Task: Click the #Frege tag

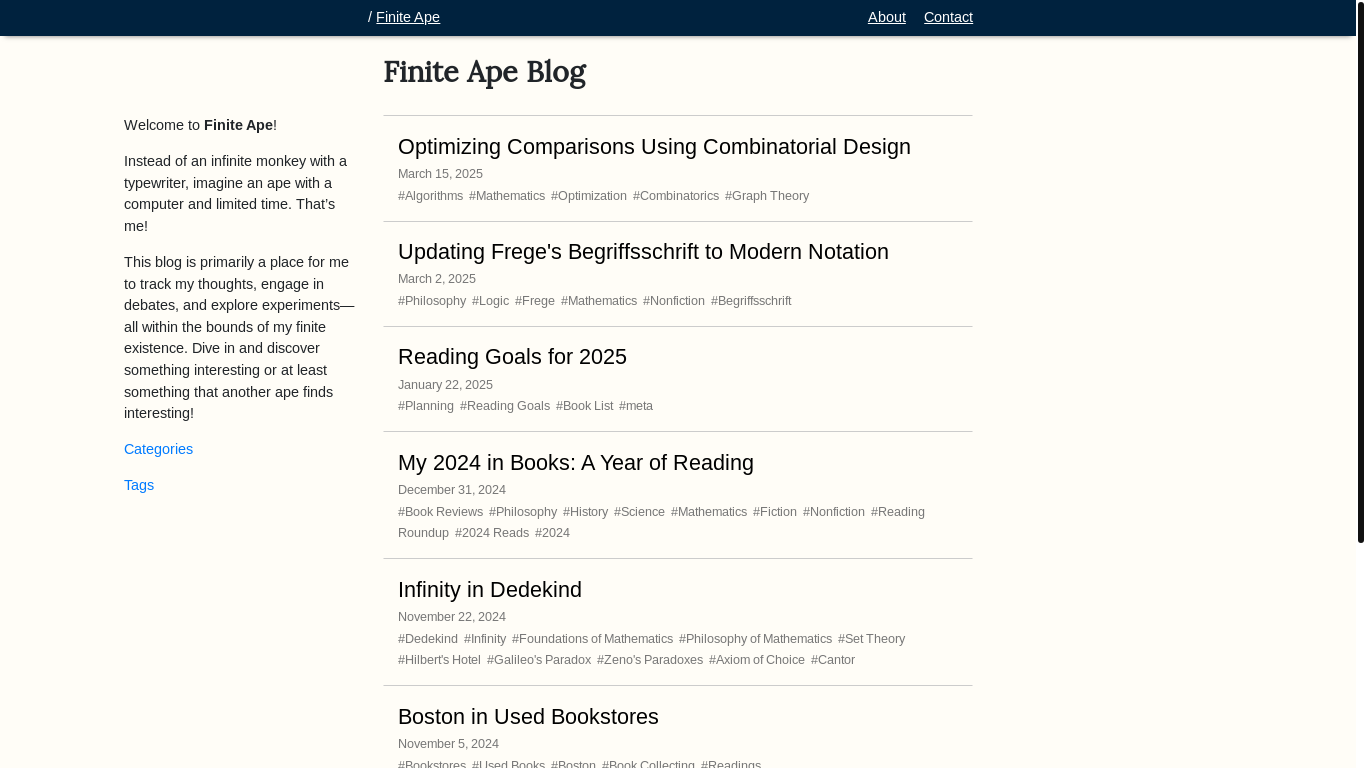Action: (535, 301)
